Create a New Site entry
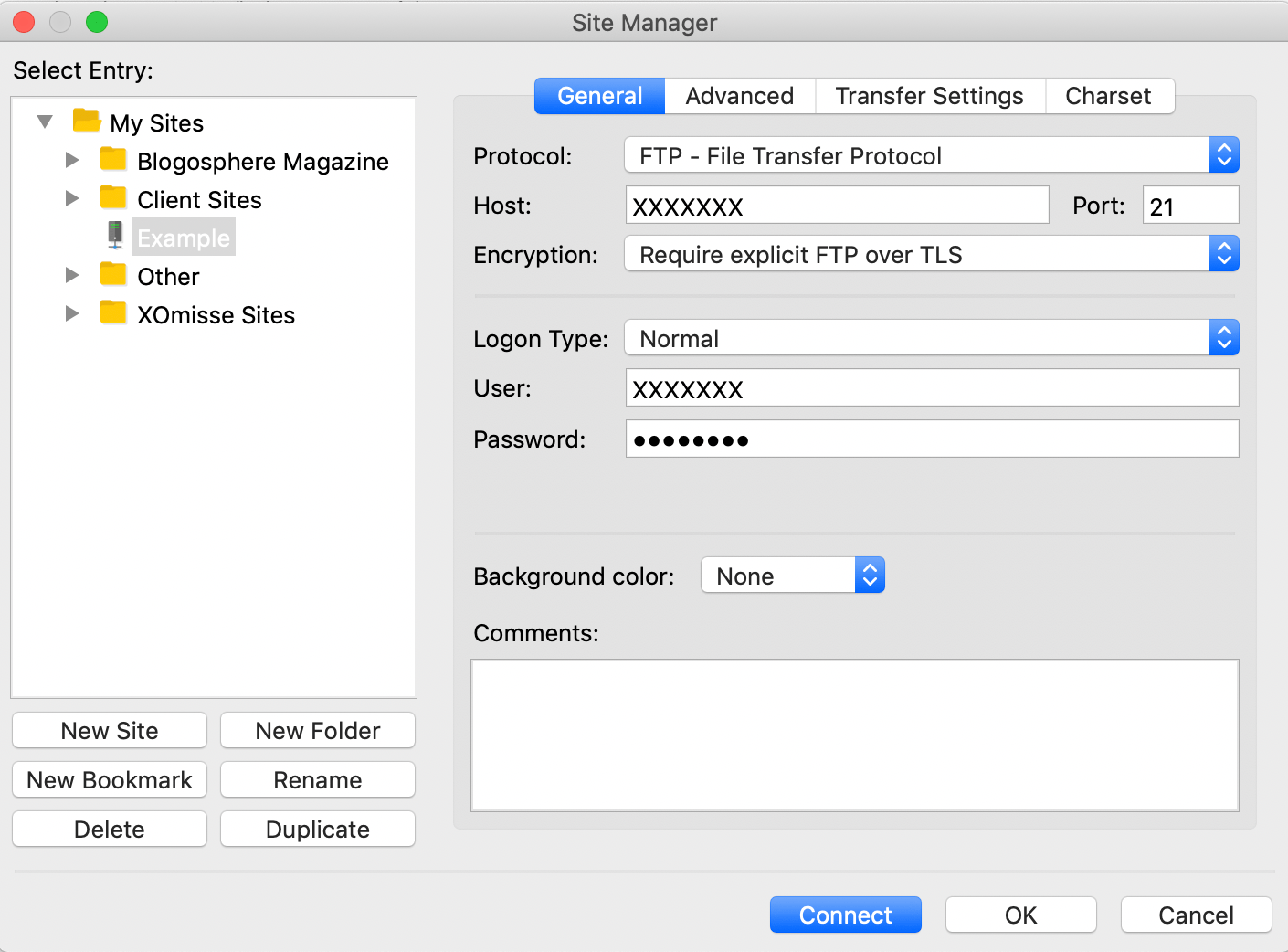The width and height of the screenshot is (1288, 952). [110, 730]
